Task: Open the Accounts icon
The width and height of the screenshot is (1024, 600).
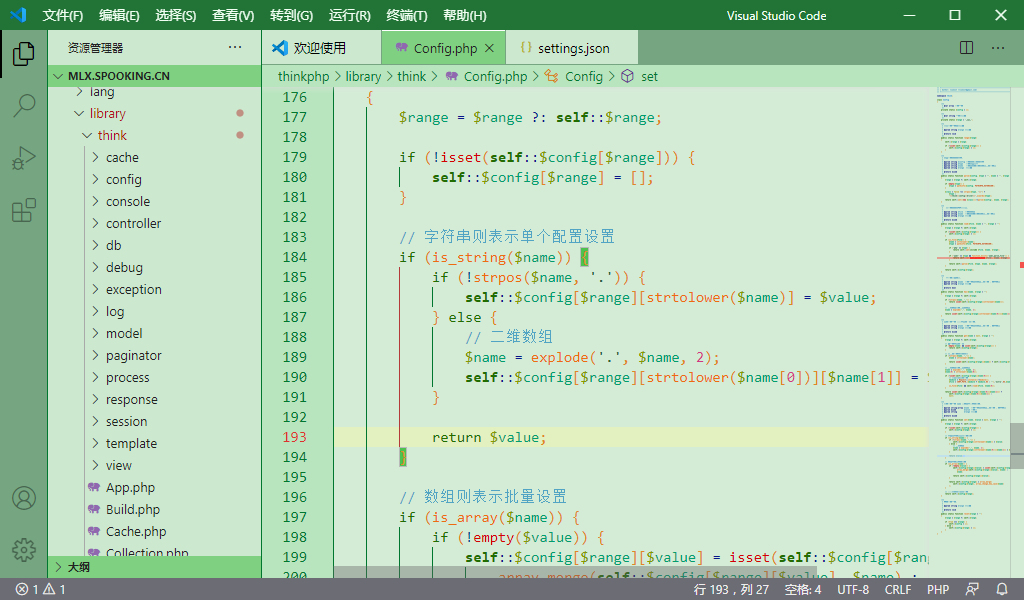Action: click(24, 498)
